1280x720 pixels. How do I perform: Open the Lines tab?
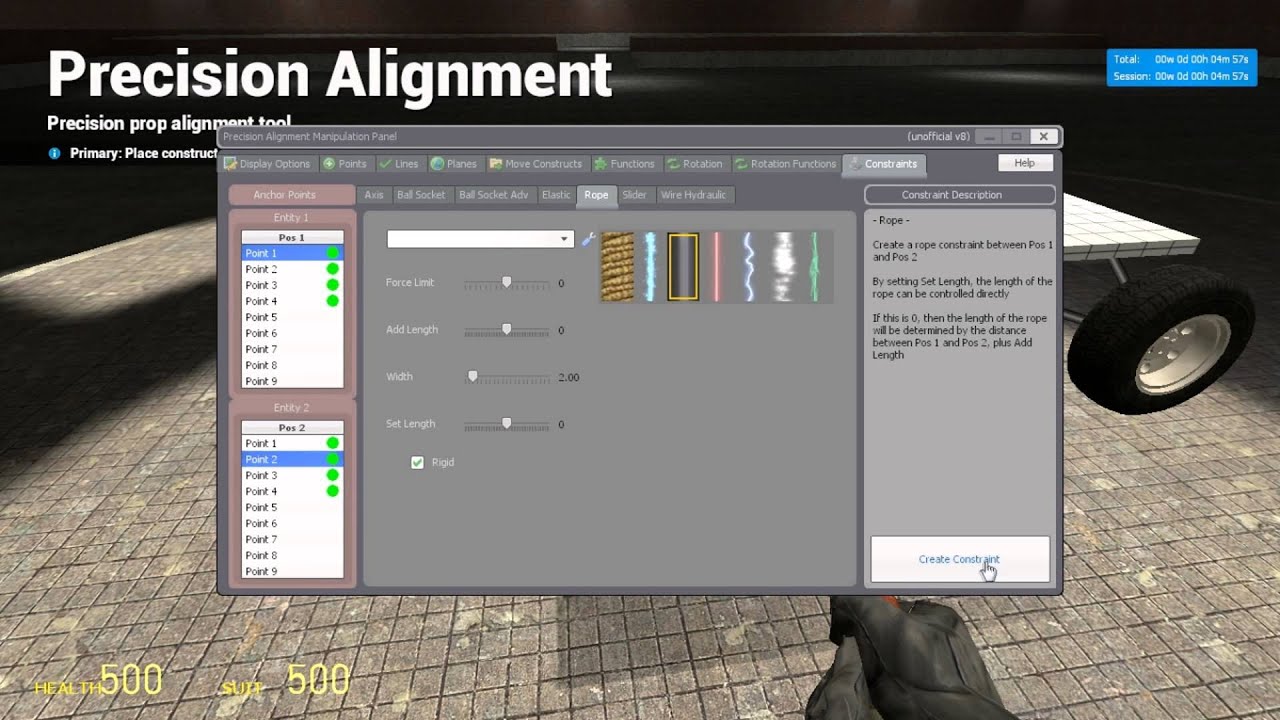(x=400, y=164)
